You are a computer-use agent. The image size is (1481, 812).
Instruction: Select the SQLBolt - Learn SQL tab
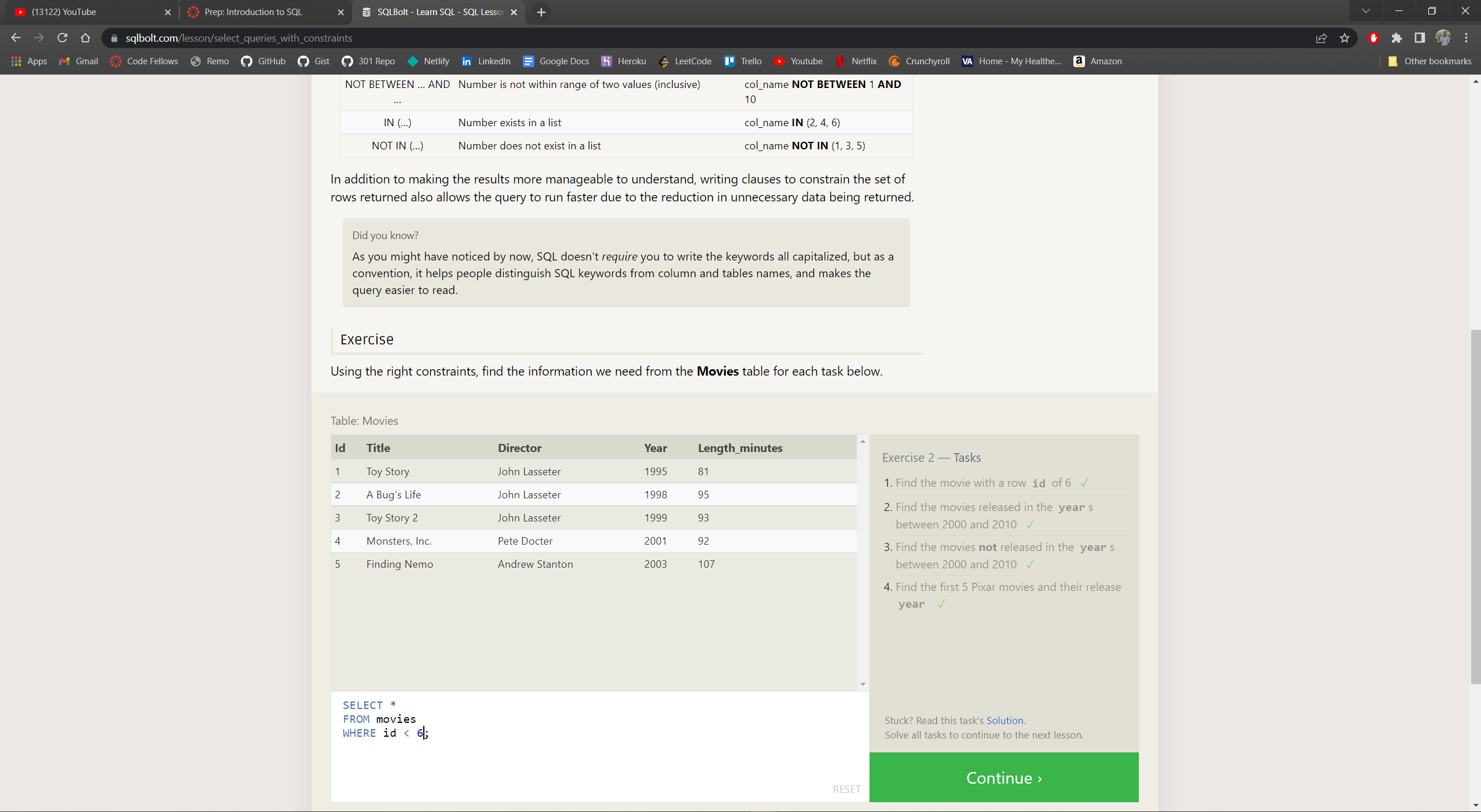point(440,12)
